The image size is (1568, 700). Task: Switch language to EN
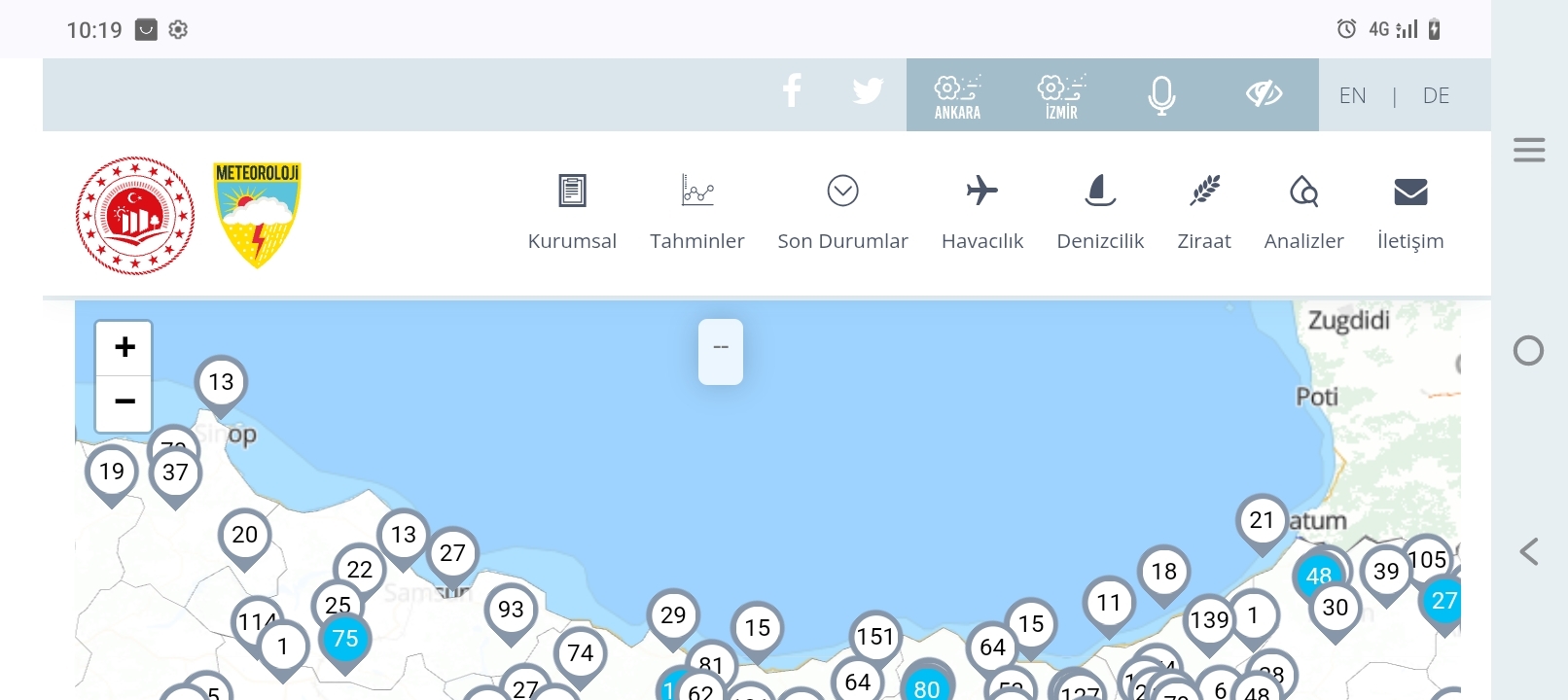(x=1352, y=95)
